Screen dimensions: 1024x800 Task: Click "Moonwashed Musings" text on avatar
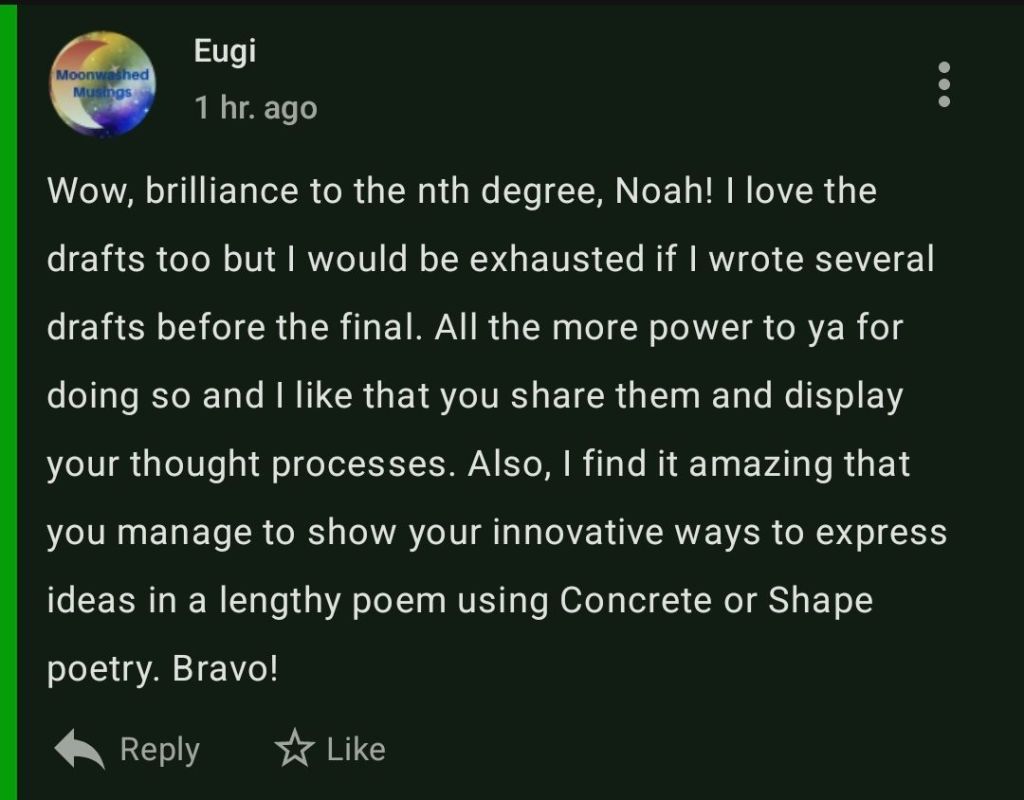click(103, 83)
